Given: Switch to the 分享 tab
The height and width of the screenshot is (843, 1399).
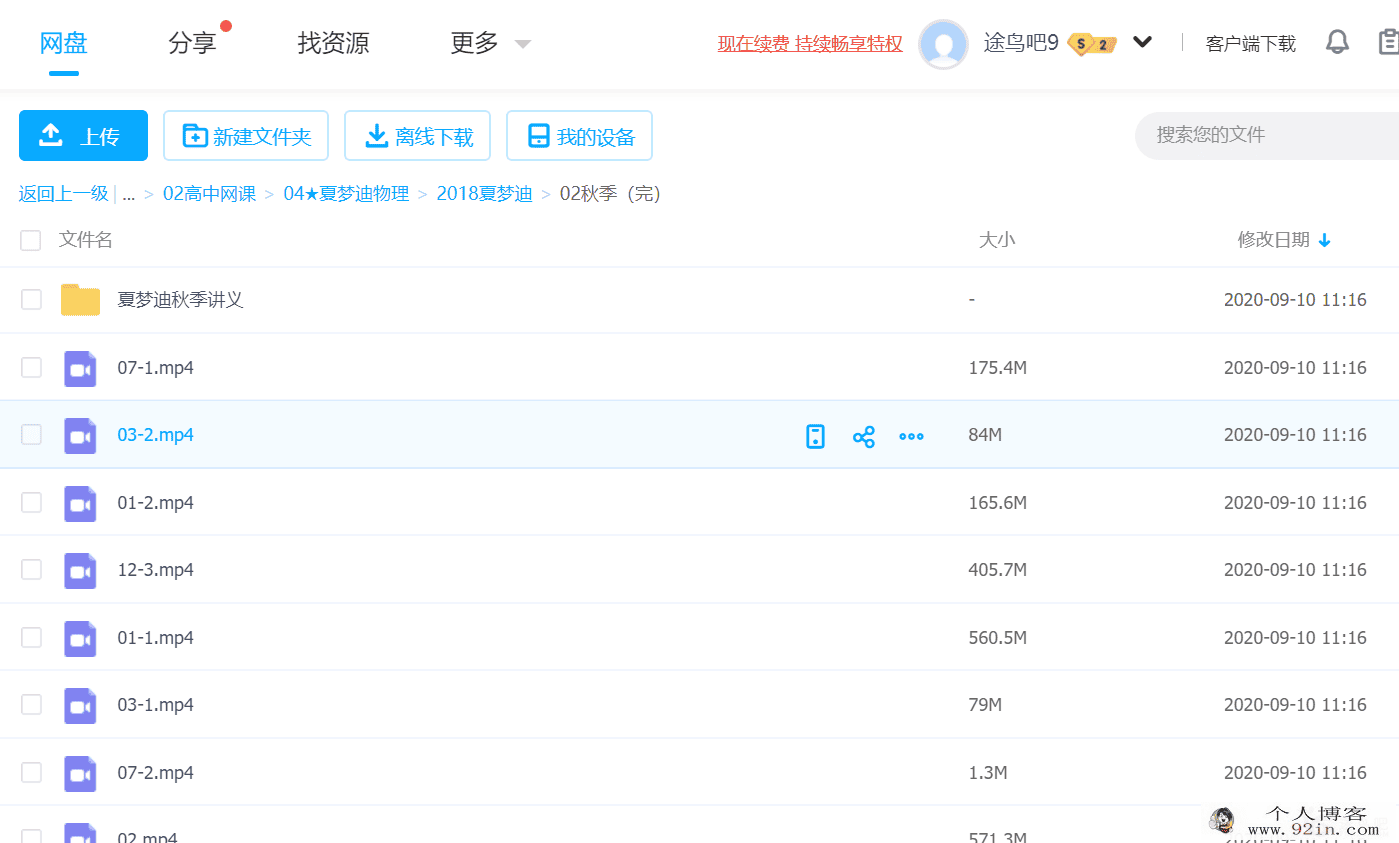Looking at the screenshot, I should coord(192,43).
